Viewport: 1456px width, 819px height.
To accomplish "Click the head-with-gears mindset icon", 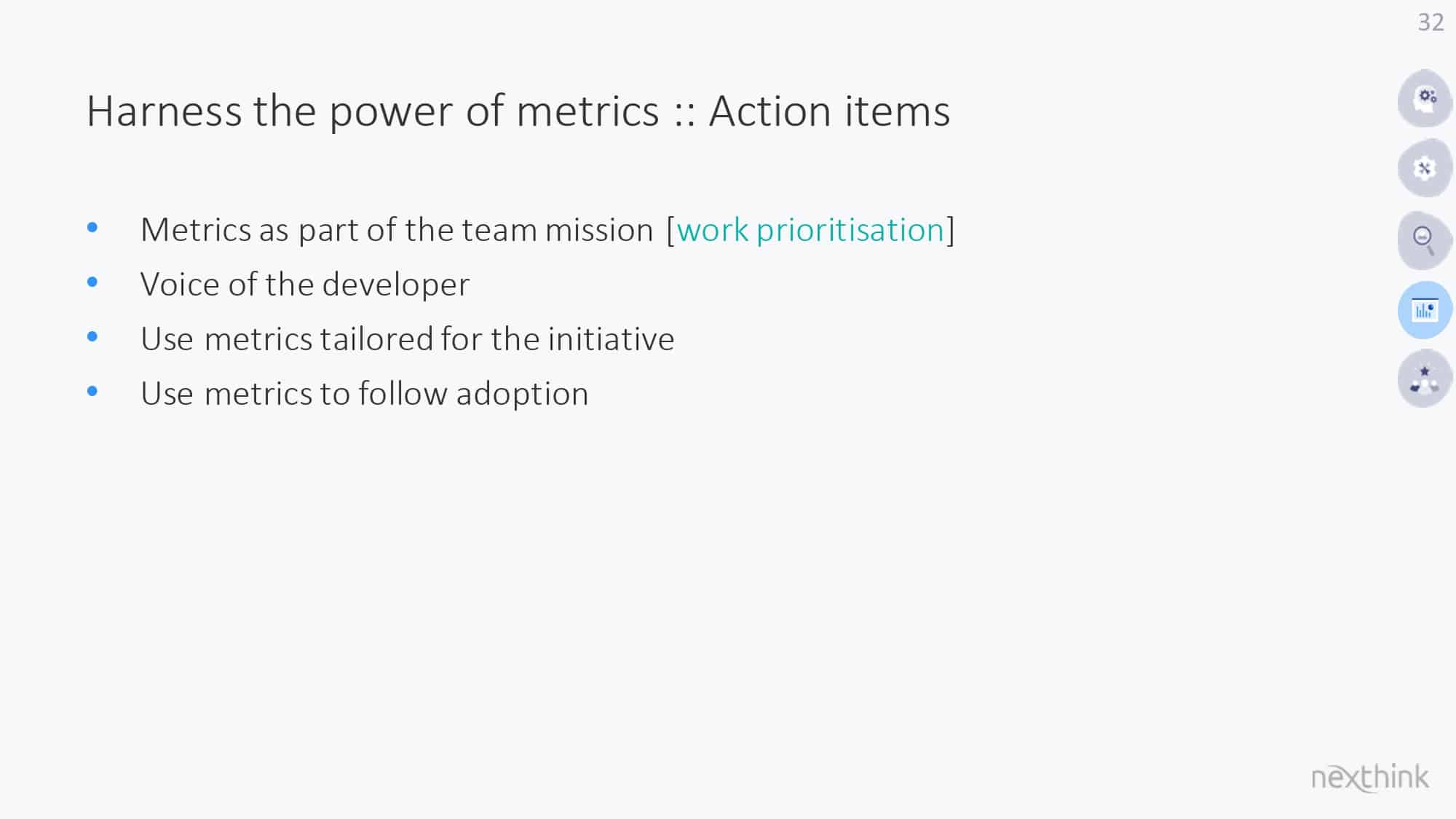I will click(1425, 98).
